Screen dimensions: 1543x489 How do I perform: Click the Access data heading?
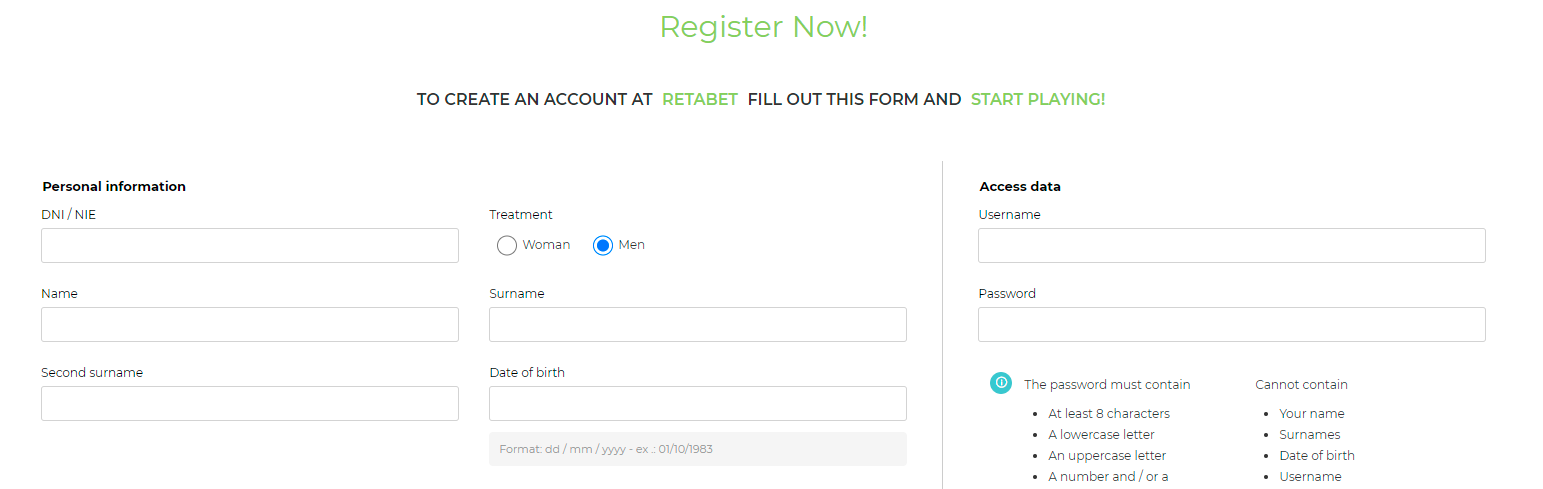[x=1020, y=187]
